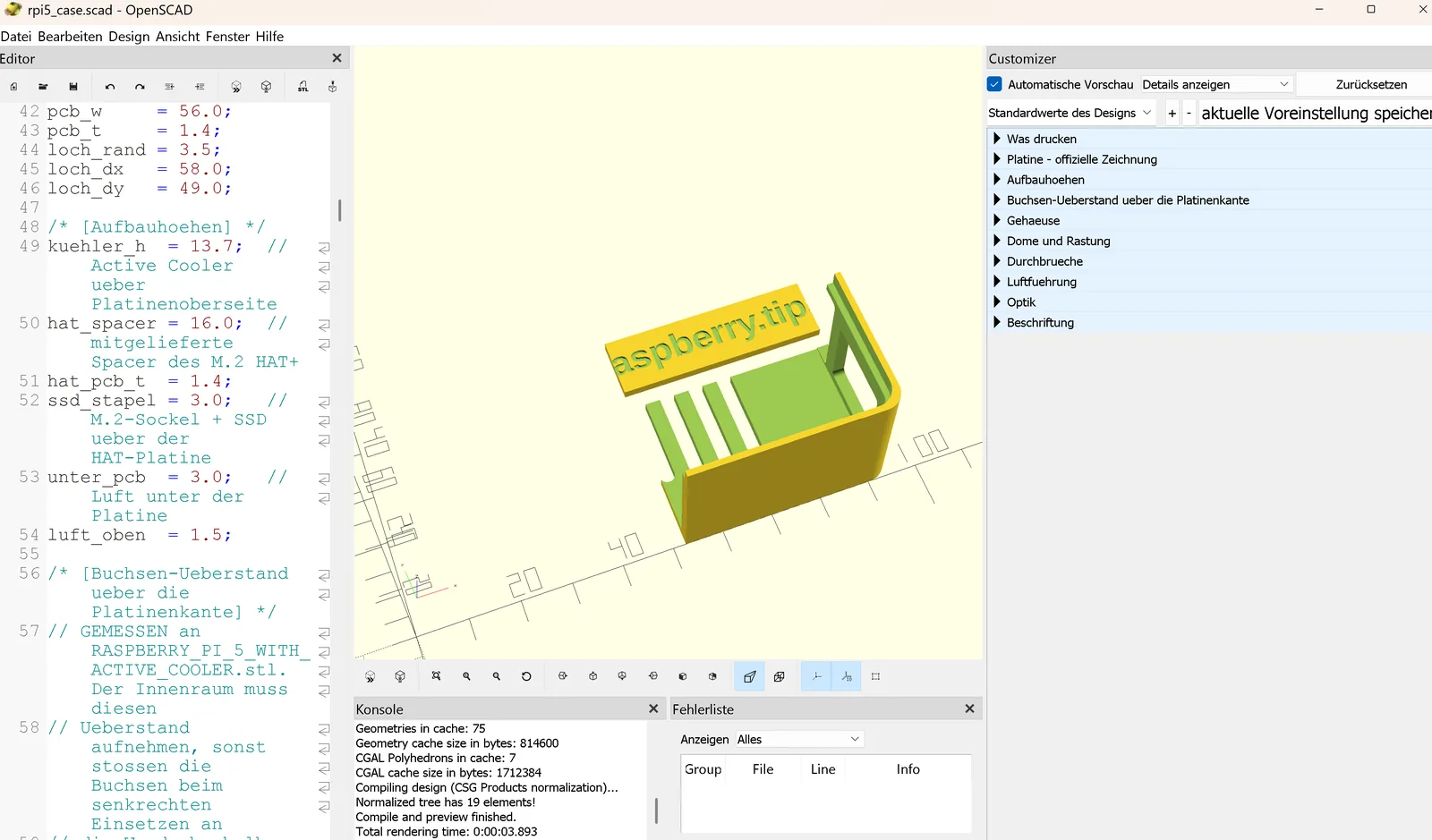Click the Info column header in Fehlerliste

pos(908,769)
